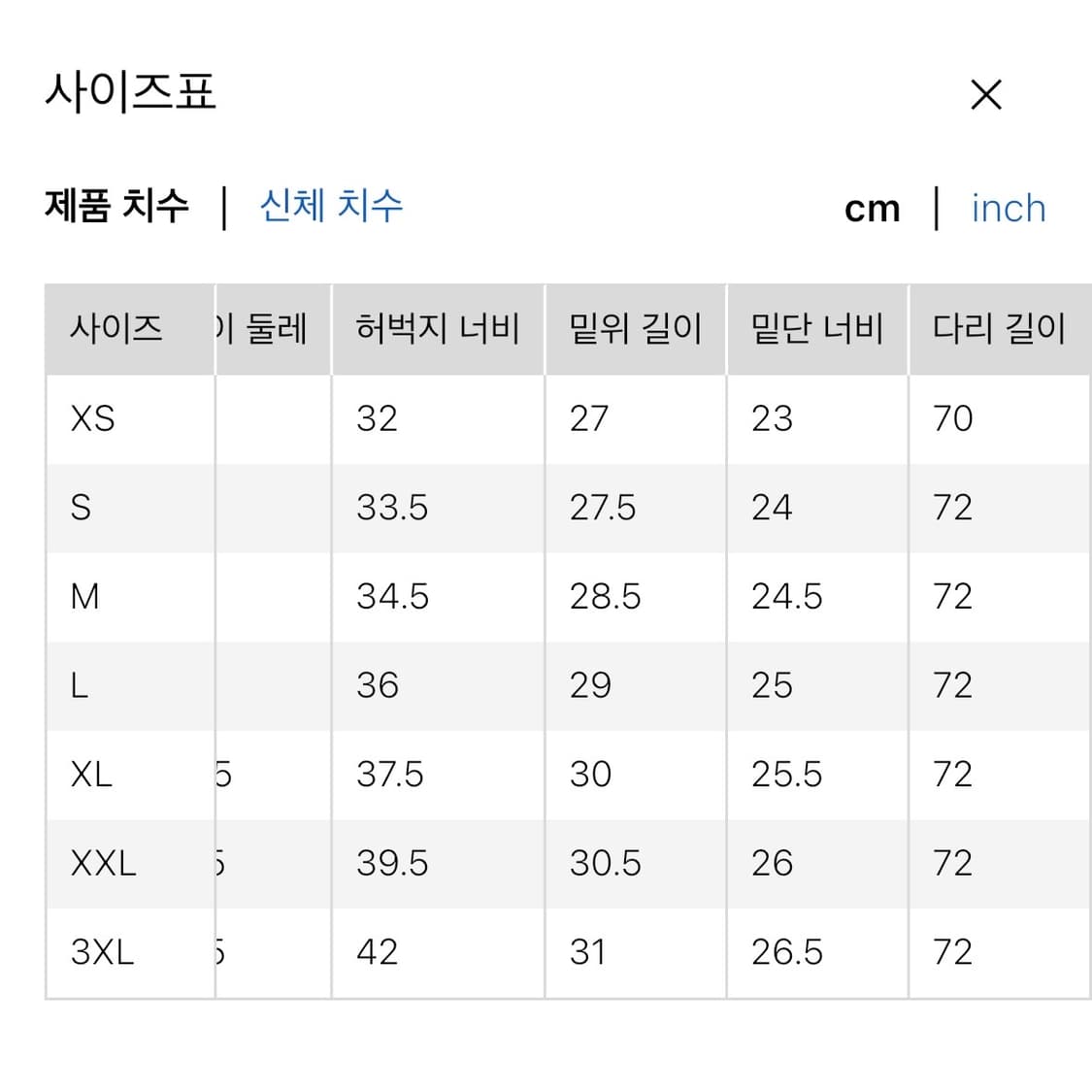
Task: Select the 제품 치수 tab
Action: click(118, 206)
